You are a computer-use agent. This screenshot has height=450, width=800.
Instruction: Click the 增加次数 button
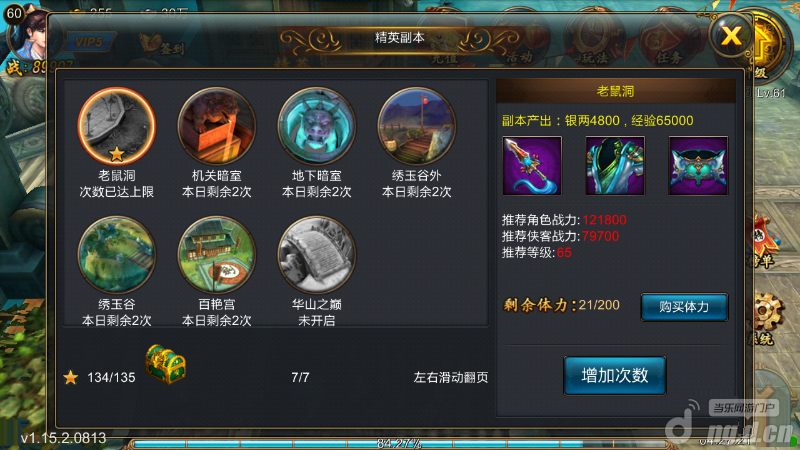[615, 376]
